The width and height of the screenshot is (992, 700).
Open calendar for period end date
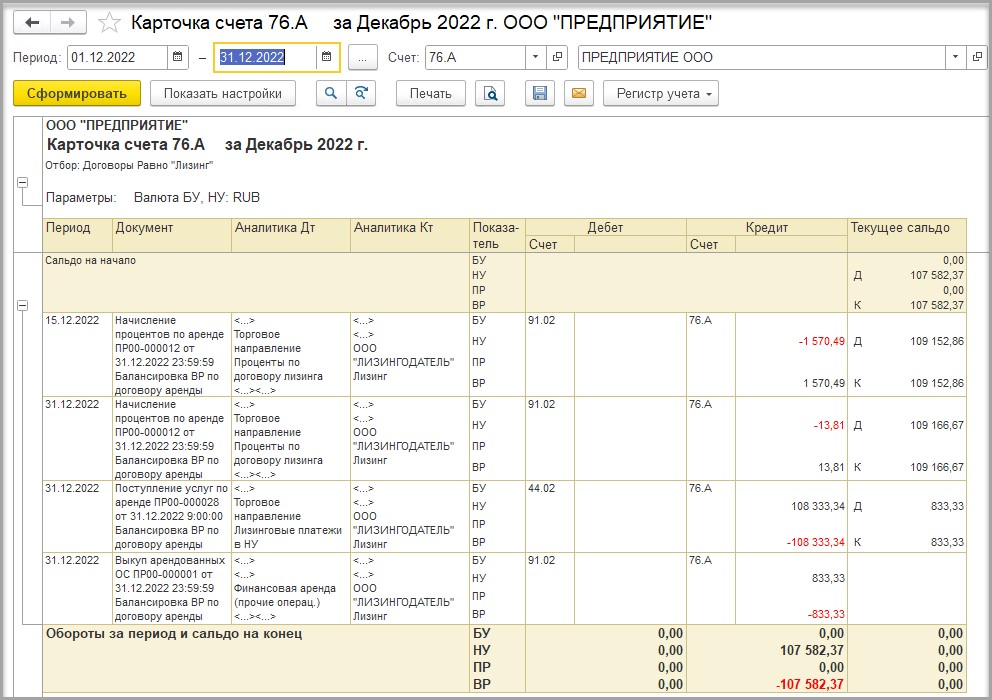[326, 57]
